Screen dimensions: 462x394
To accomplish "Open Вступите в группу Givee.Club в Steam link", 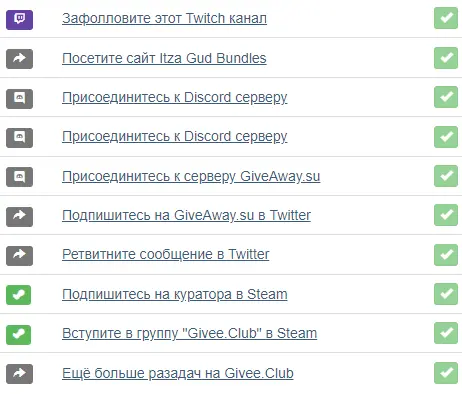I will coord(189,333).
